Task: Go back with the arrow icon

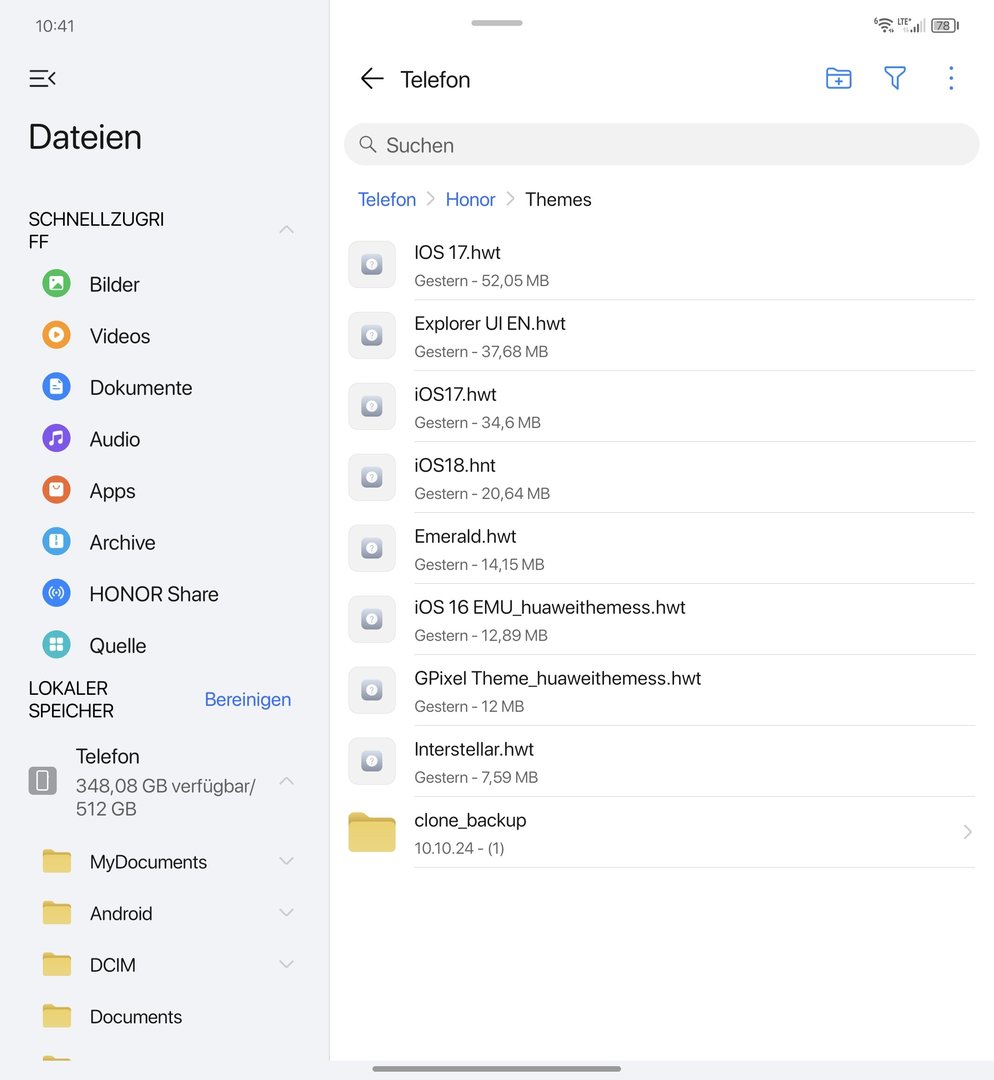Action: 372,79
